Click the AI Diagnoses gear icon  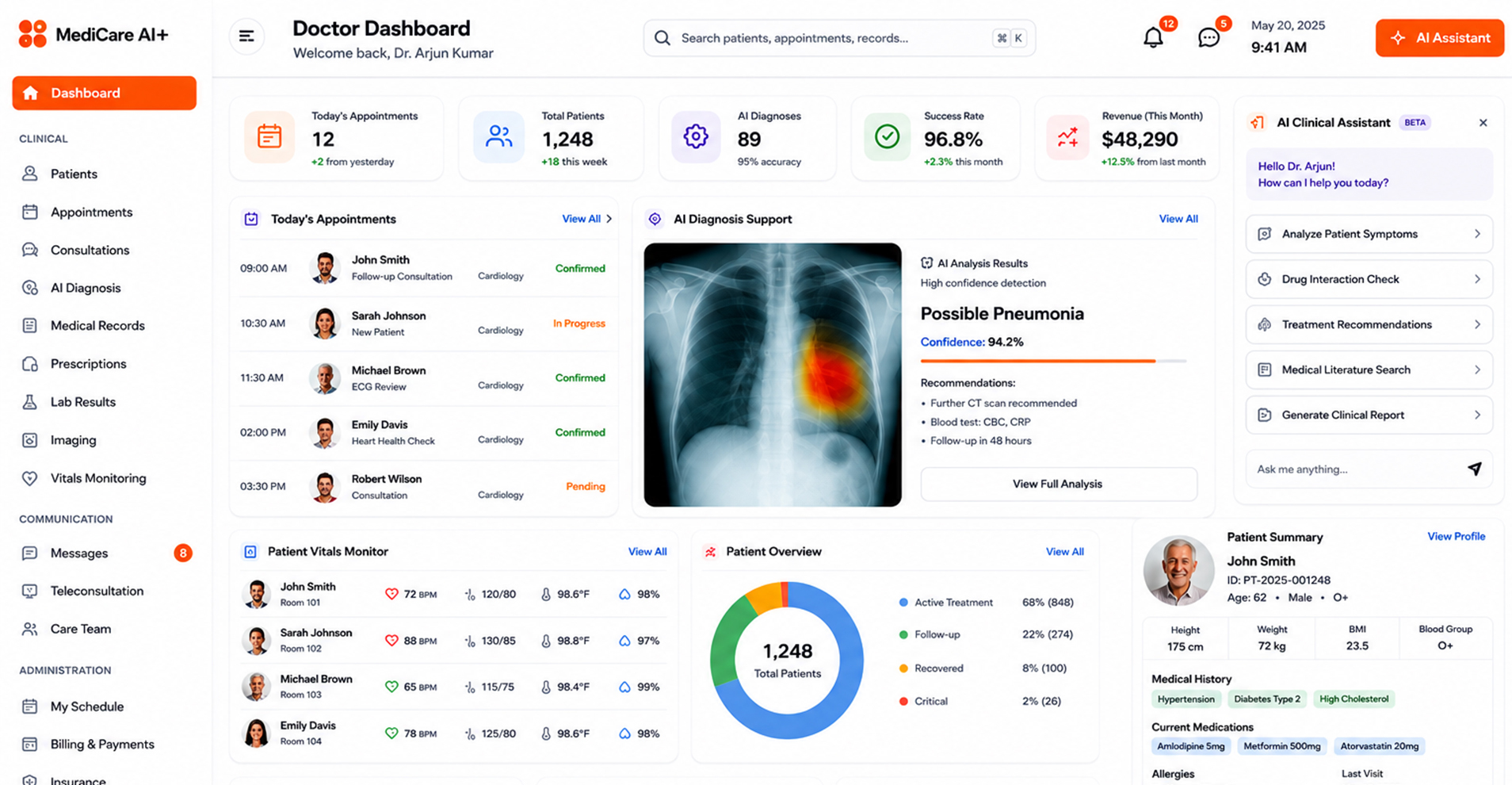[696, 136]
